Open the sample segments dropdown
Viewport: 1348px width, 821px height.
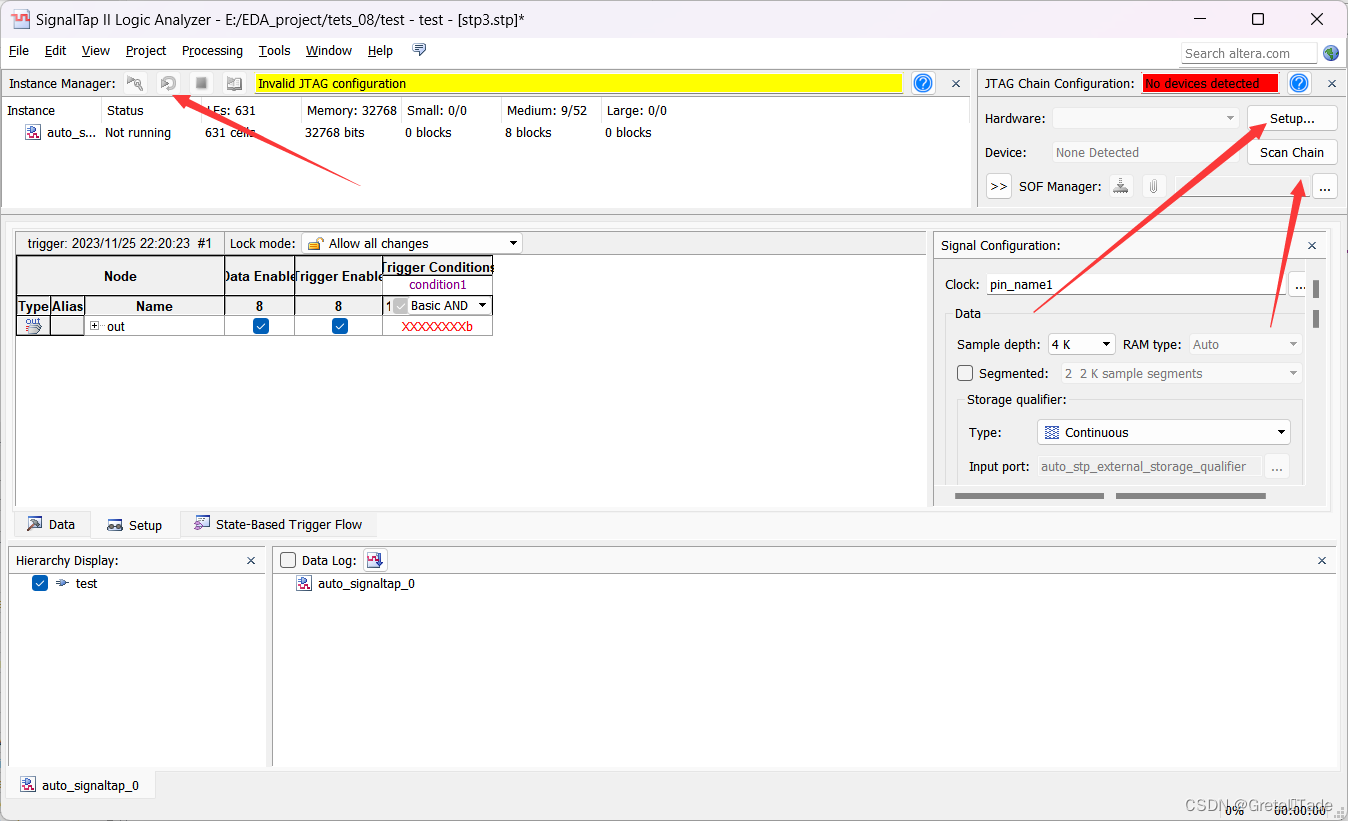tap(1181, 373)
